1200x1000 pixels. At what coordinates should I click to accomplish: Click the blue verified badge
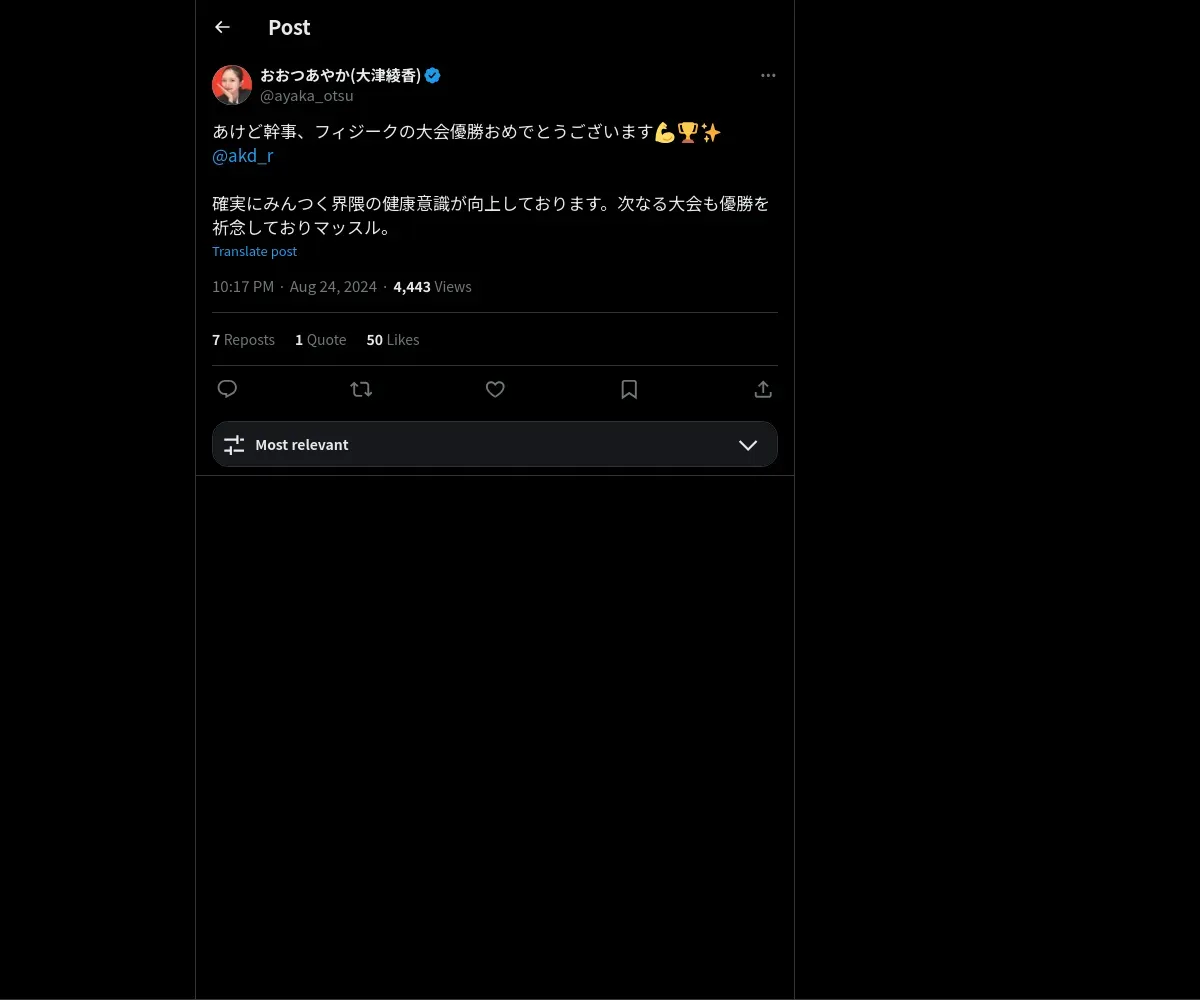(433, 75)
